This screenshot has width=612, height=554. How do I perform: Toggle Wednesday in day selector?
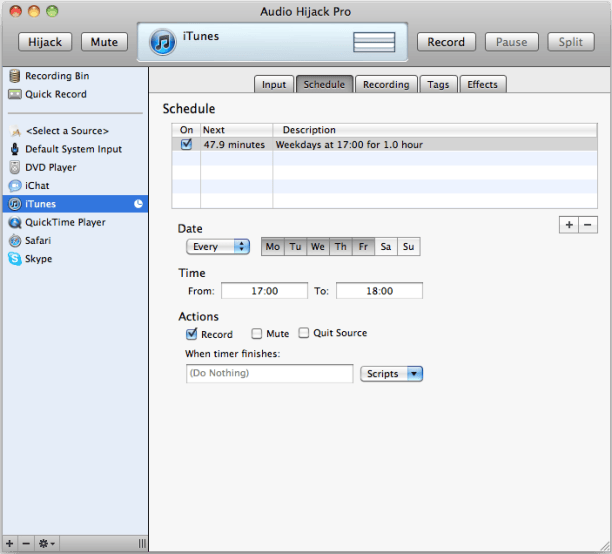(x=318, y=246)
